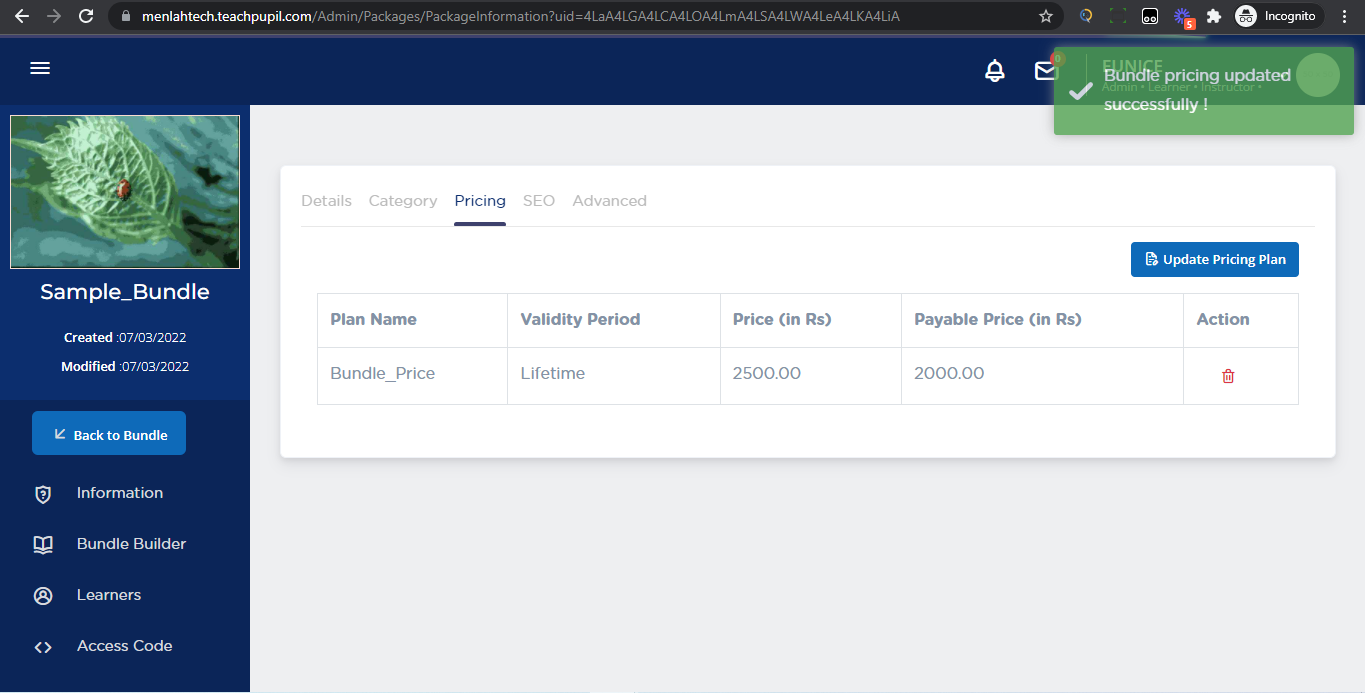Open the browser extensions puzzle icon

1214,16
